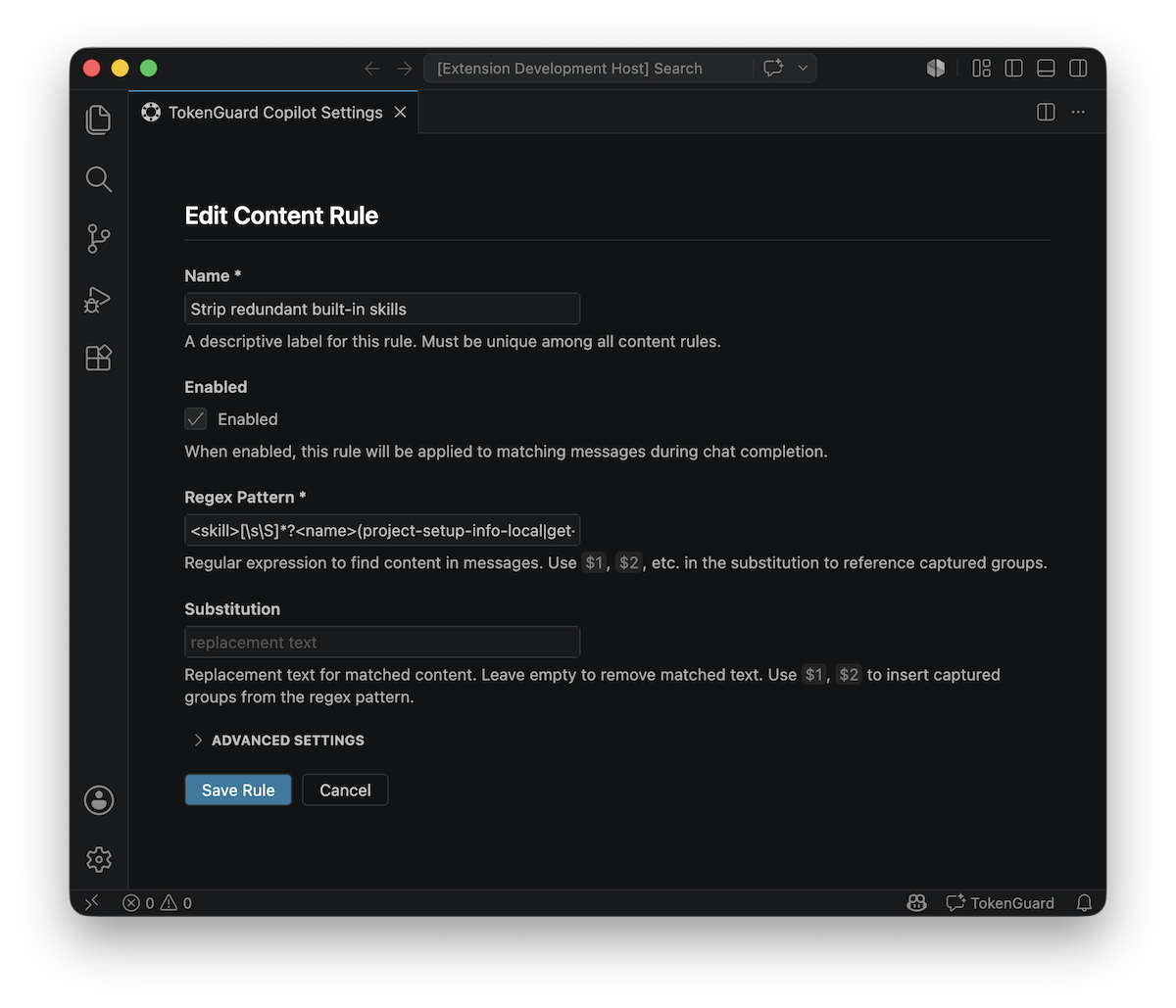1176x1008 pixels.
Task: Open the Source Control view
Action: pyautogui.click(x=99, y=239)
